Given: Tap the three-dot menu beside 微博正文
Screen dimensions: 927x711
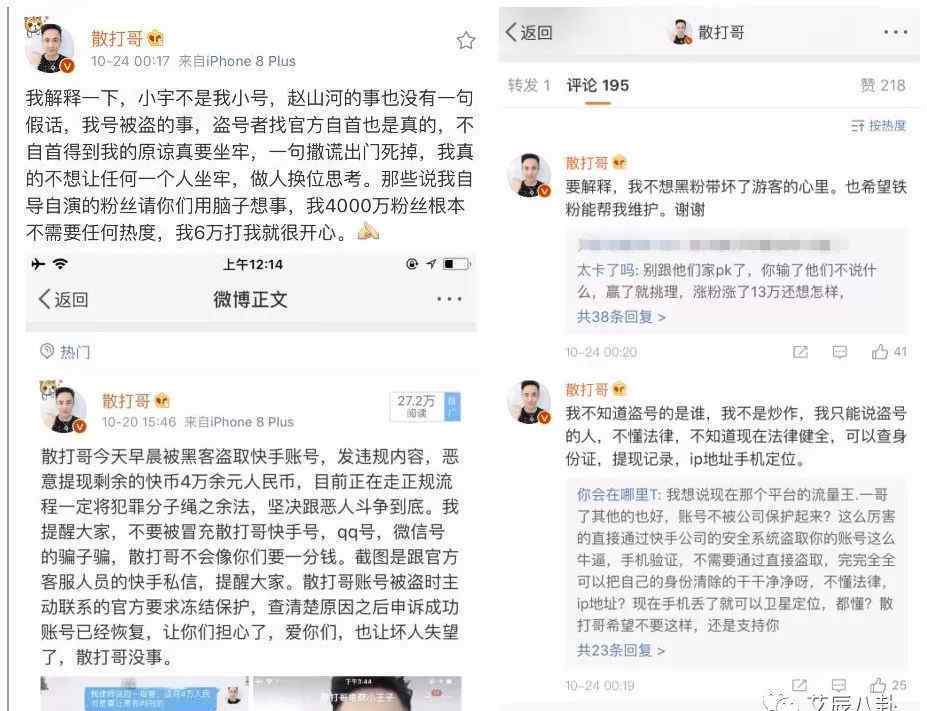Looking at the screenshot, I should 449,299.
